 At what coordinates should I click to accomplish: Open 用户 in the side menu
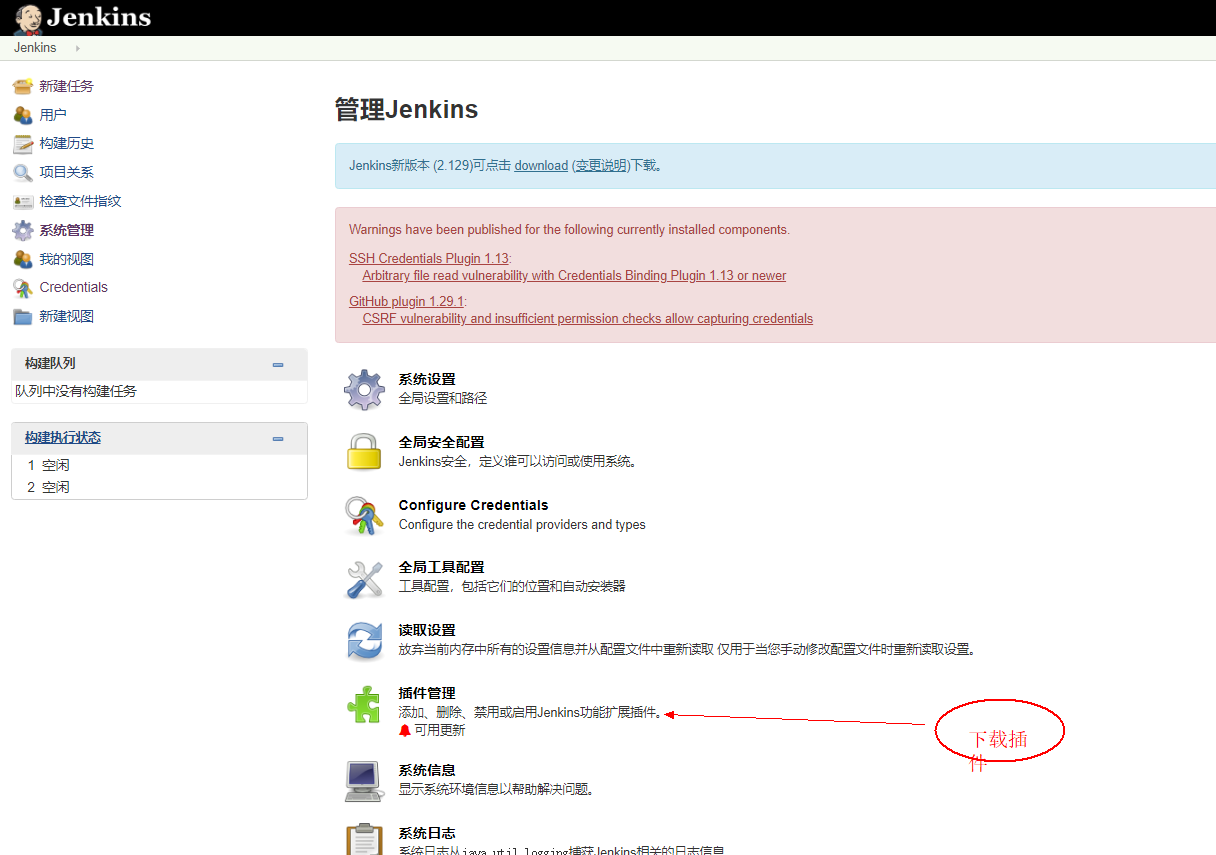point(53,115)
